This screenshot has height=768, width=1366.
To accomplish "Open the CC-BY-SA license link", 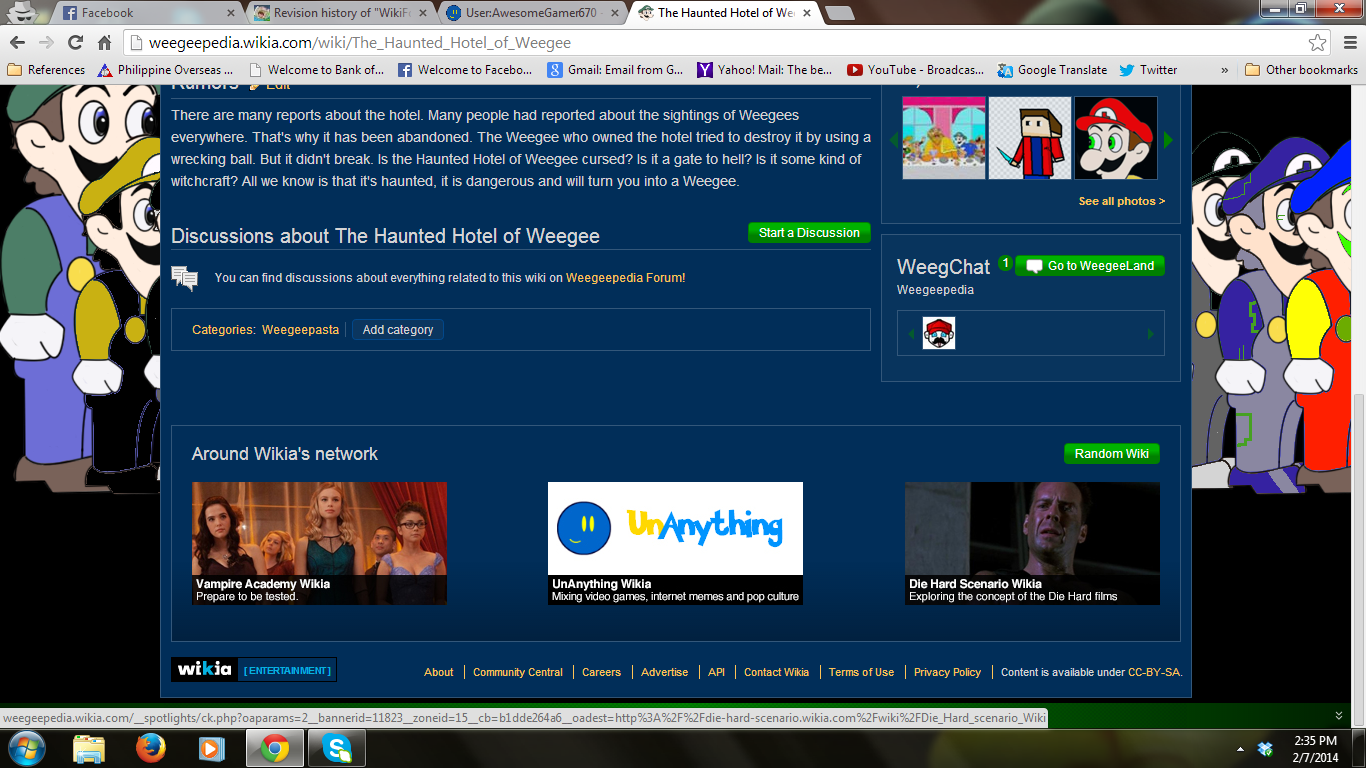I will click(x=1154, y=672).
